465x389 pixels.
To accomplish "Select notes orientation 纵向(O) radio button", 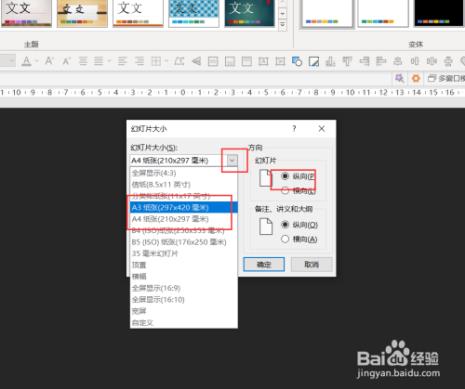I will coord(285,225).
